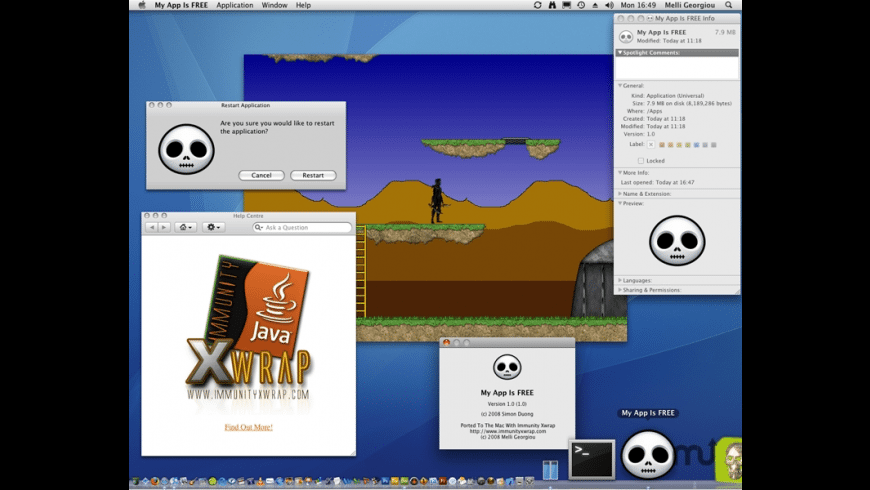Click the Mon 16:49 clock

638,5
